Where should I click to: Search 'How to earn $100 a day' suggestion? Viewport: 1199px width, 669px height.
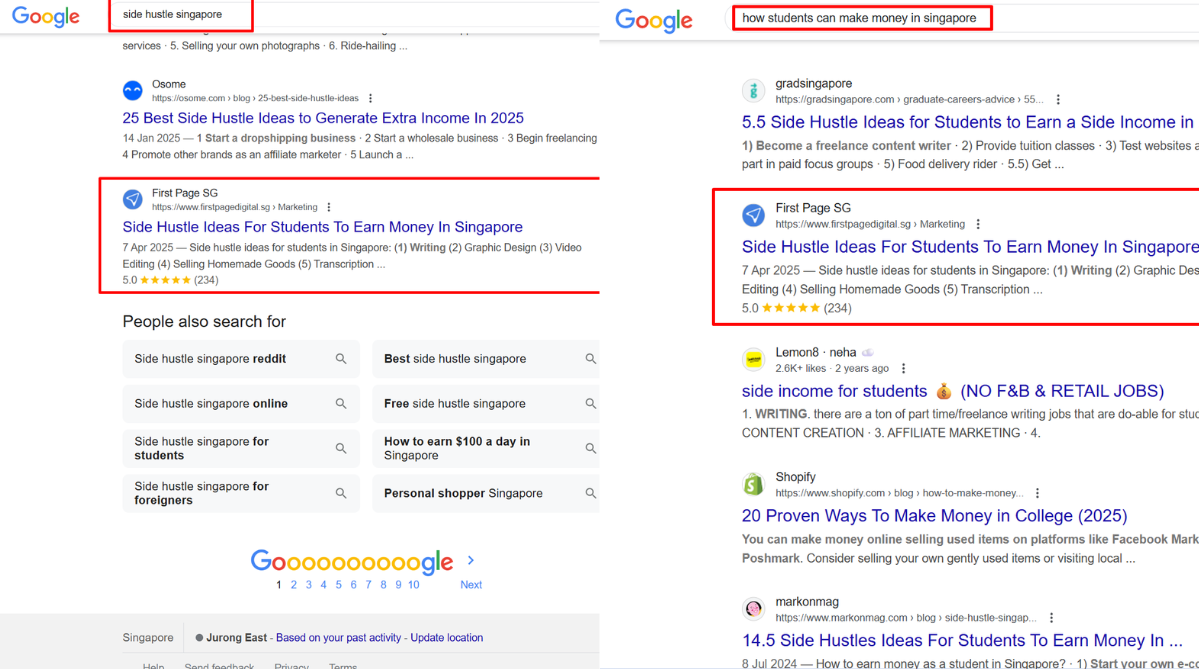pyautogui.click(x=486, y=448)
